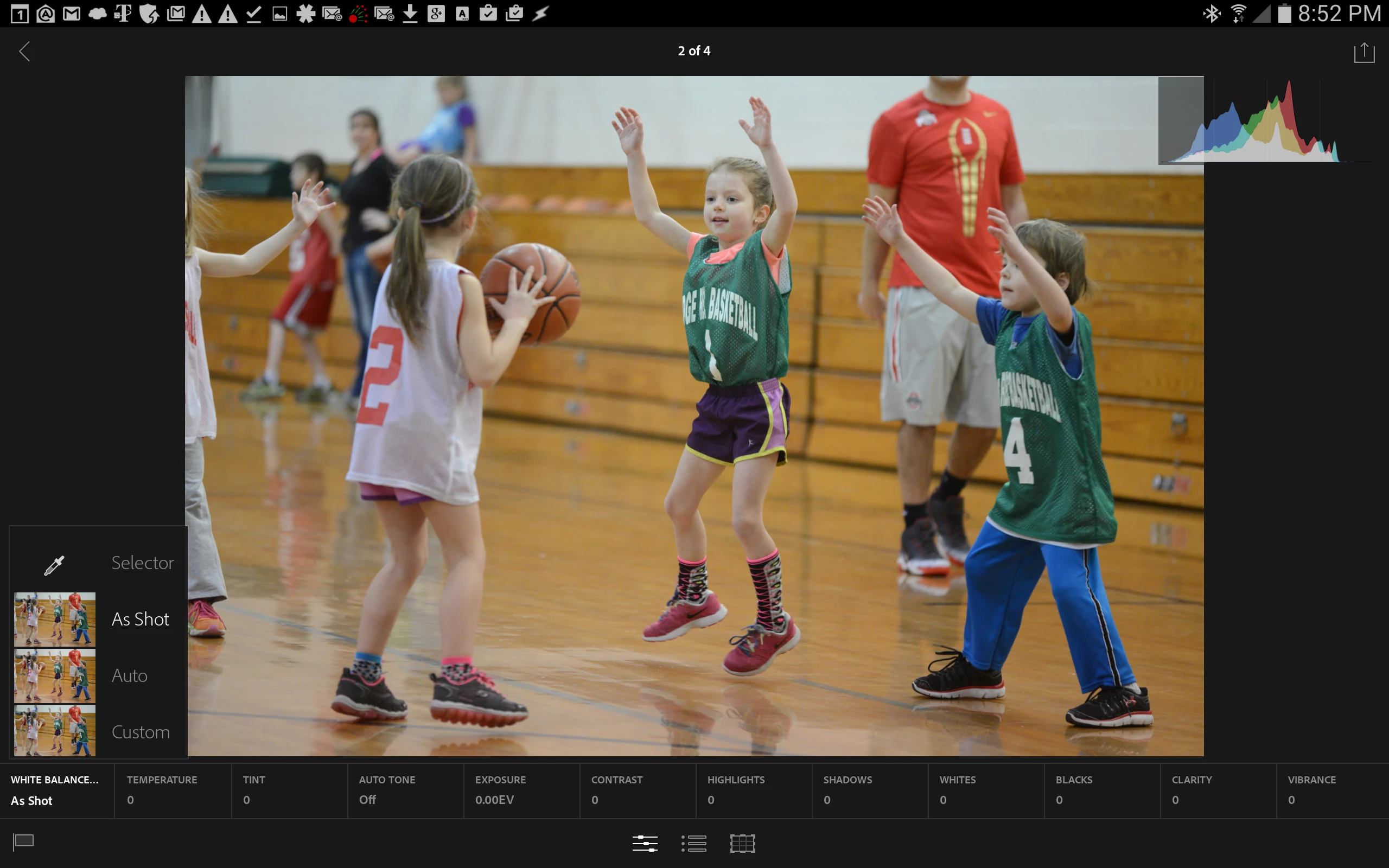Open the flag rating icon
Viewport: 1389px width, 868px height.
[x=23, y=842]
